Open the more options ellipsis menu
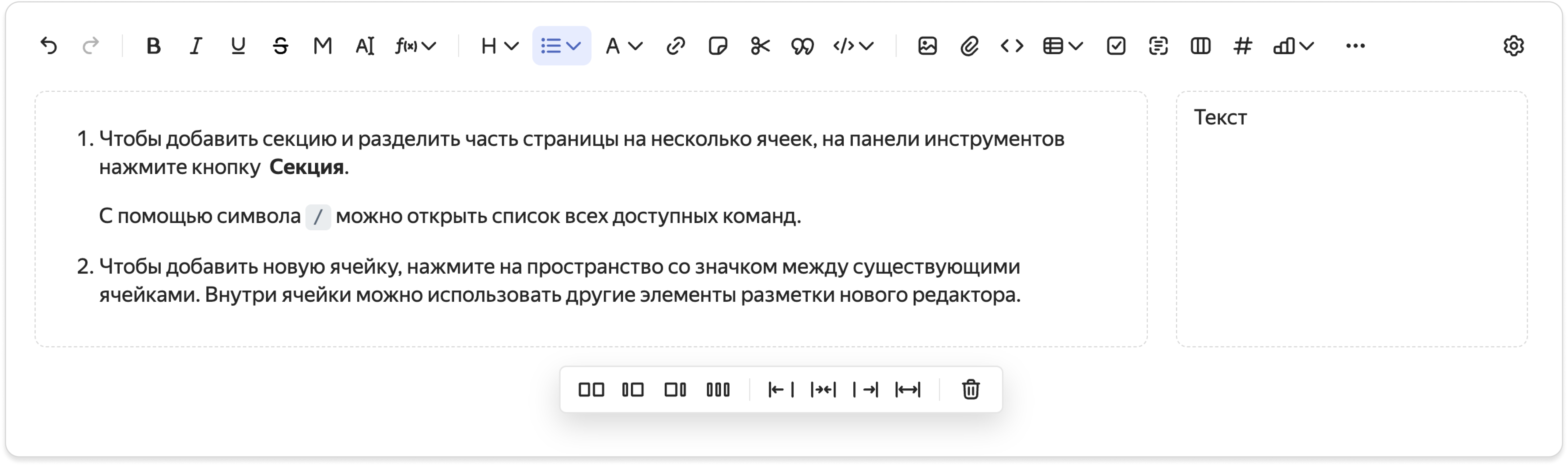This screenshot has width=1568, height=466. pyautogui.click(x=1356, y=46)
